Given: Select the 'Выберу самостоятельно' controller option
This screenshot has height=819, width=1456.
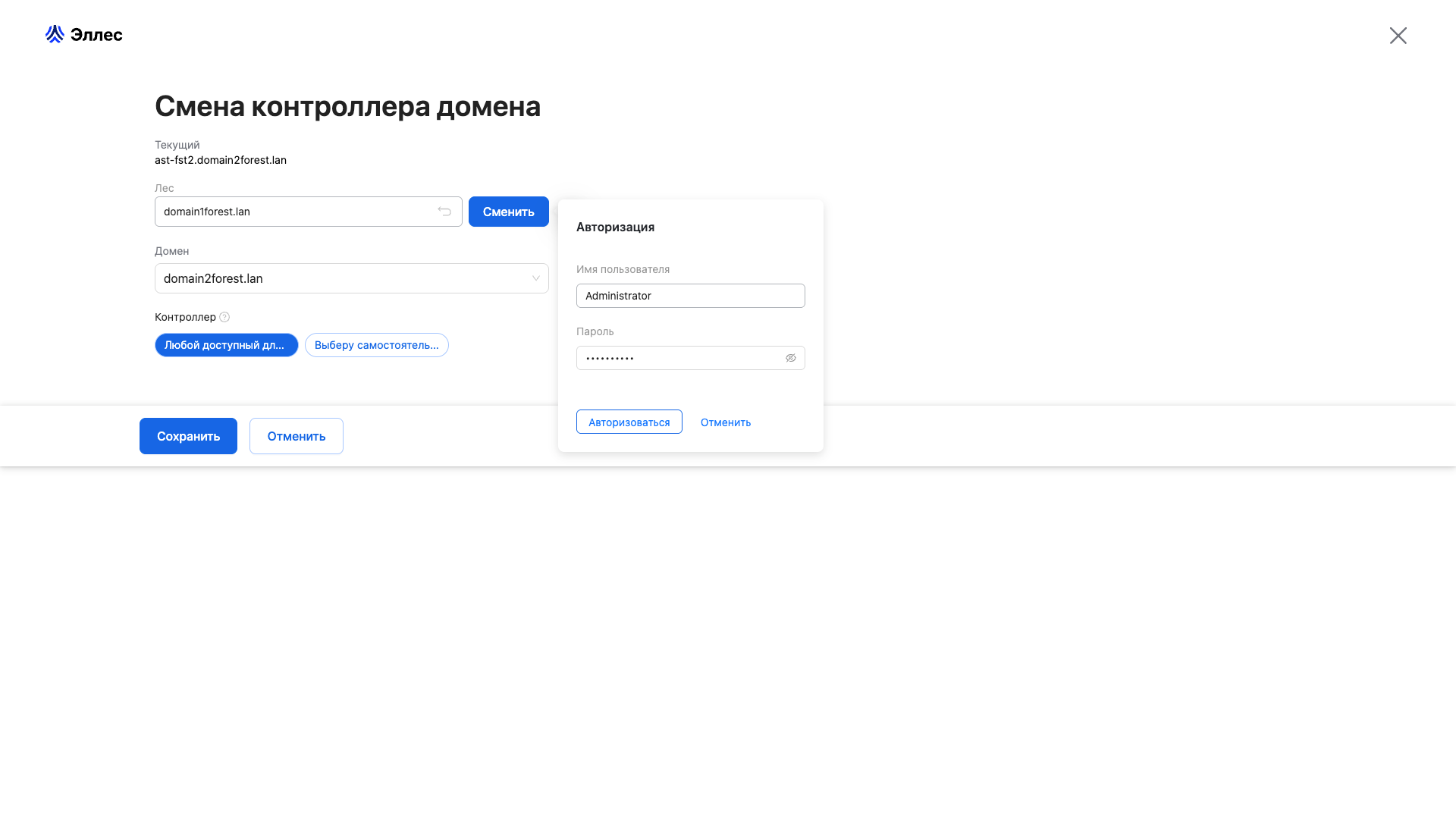Looking at the screenshot, I should 376,345.
